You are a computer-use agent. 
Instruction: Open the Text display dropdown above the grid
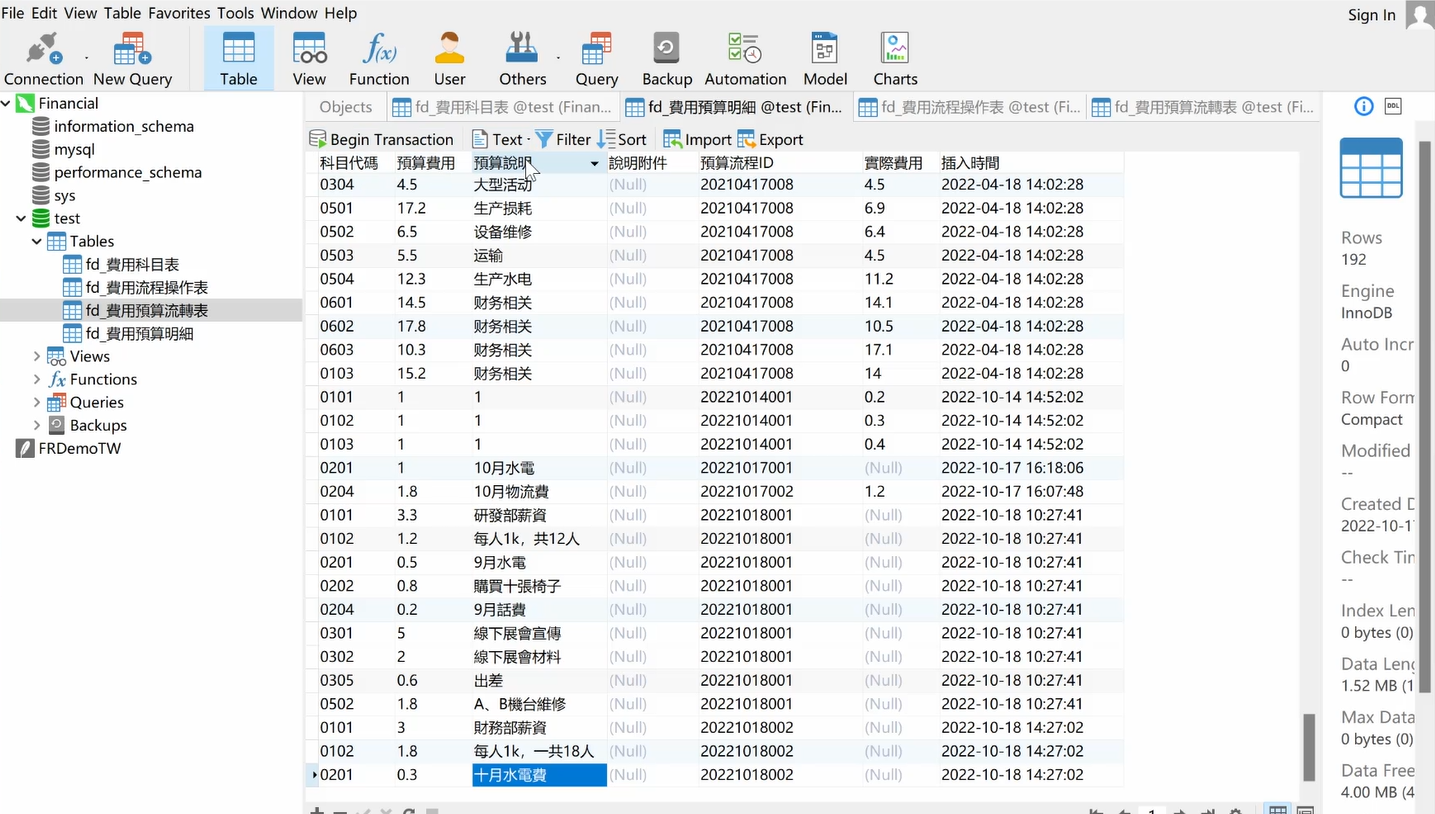[500, 139]
